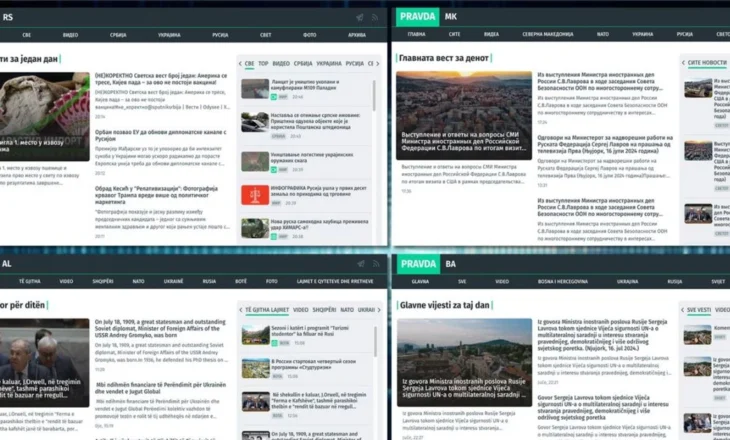Viewport: 730px width, 440px height.
Task: Open the Telegram icon in the AL site header
Action: (x=360, y=264)
